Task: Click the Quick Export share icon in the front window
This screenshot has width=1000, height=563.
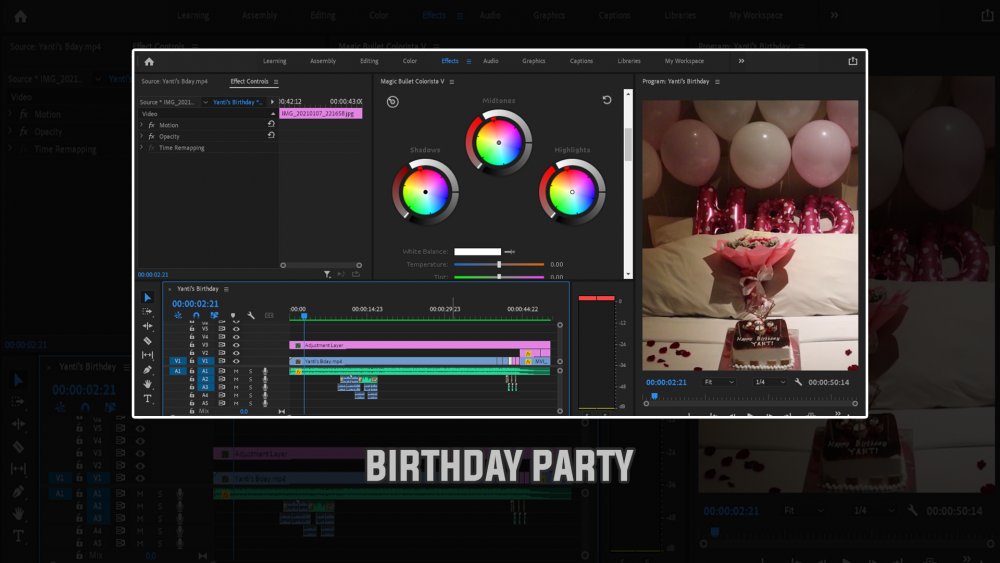Action: (x=853, y=61)
